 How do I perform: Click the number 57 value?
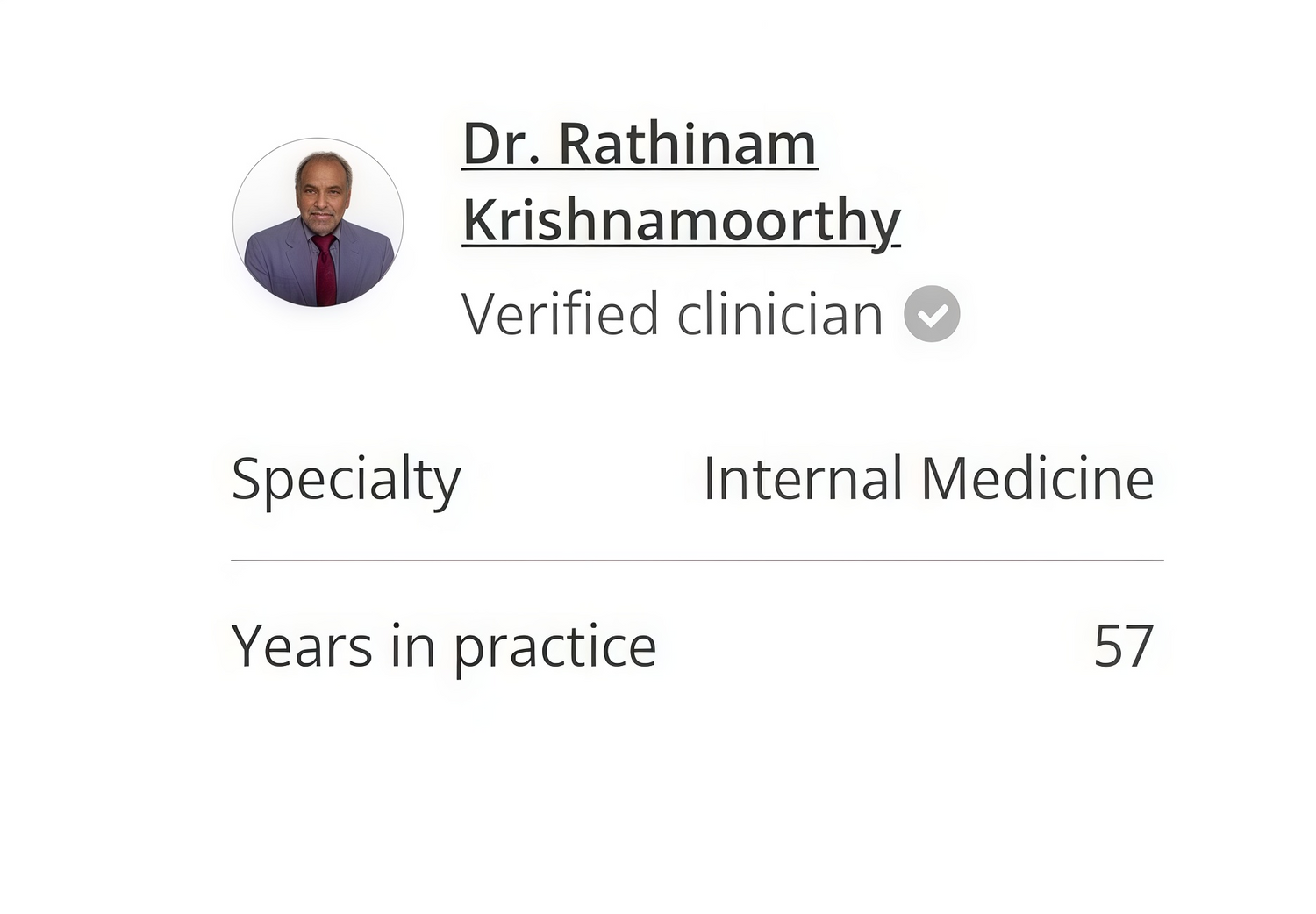(1123, 646)
